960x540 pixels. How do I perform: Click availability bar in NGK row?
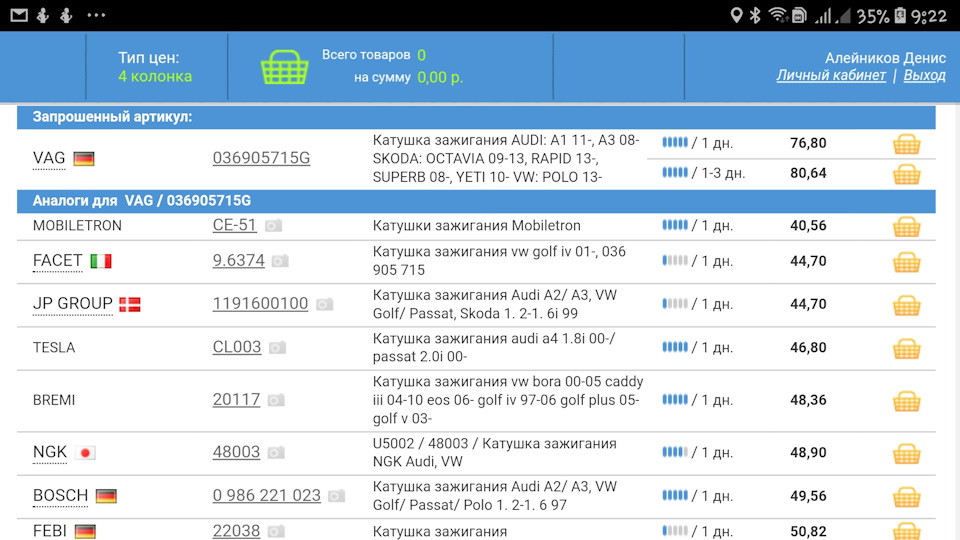675,452
